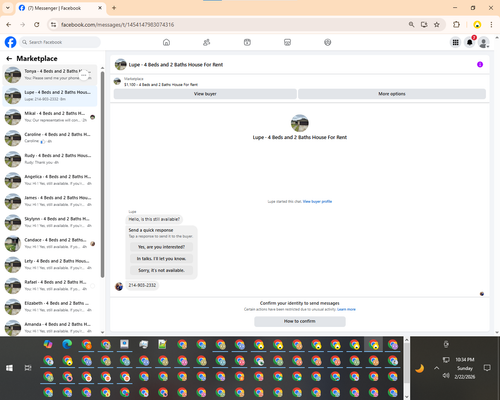The height and width of the screenshot is (400, 500).
Task: Open Microsoft Edge on taskbar
Action: pyautogui.click(x=67, y=344)
